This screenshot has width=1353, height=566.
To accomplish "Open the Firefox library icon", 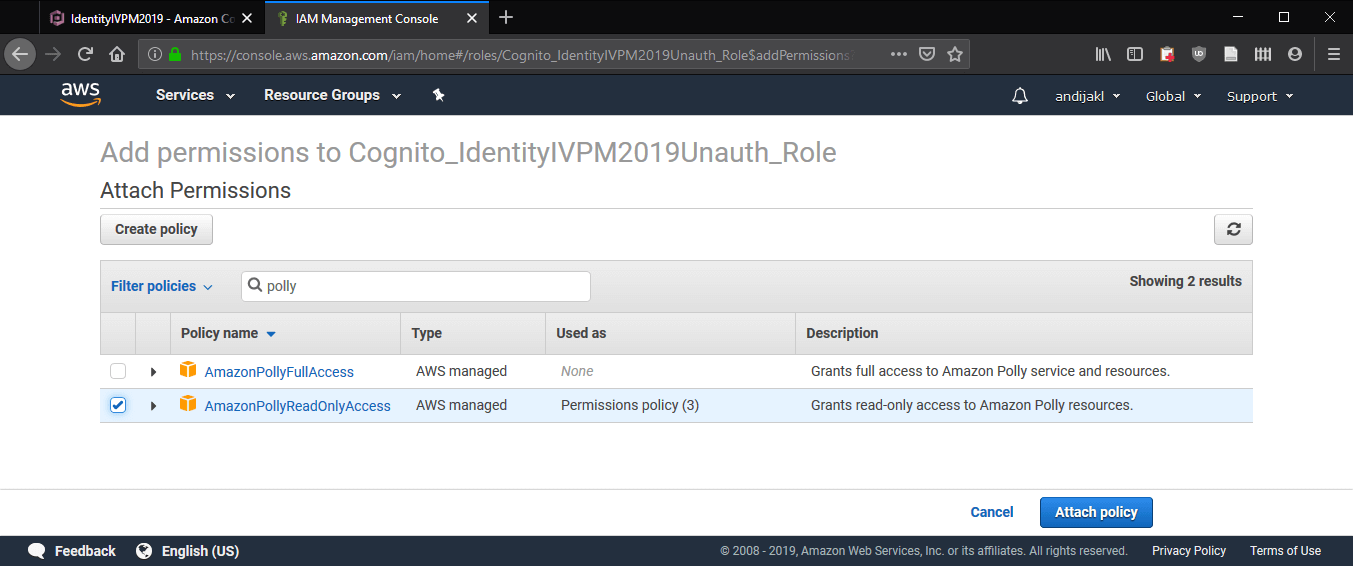I will [x=1103, y=54].
